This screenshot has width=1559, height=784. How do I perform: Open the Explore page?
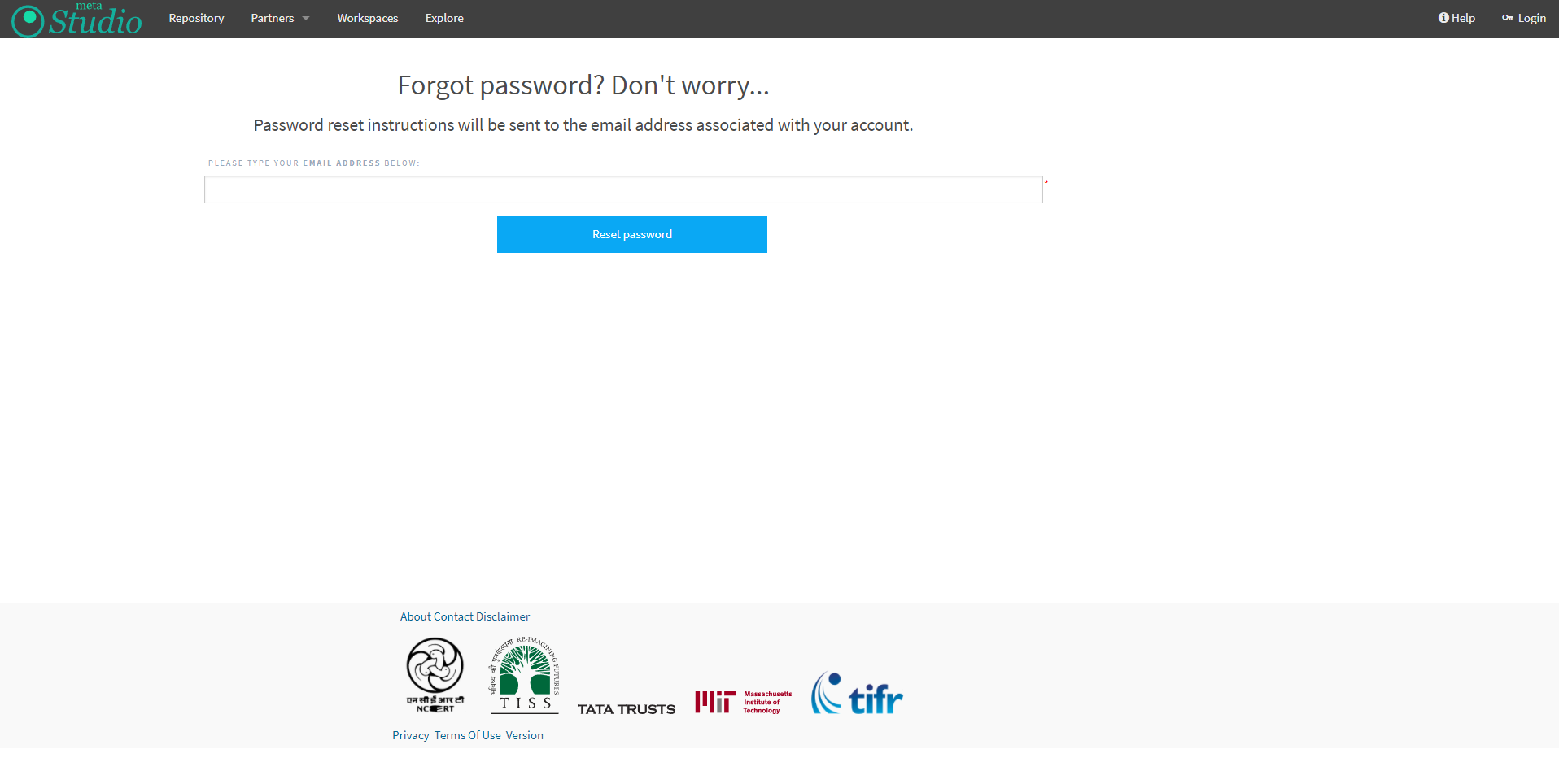[444, 18]
